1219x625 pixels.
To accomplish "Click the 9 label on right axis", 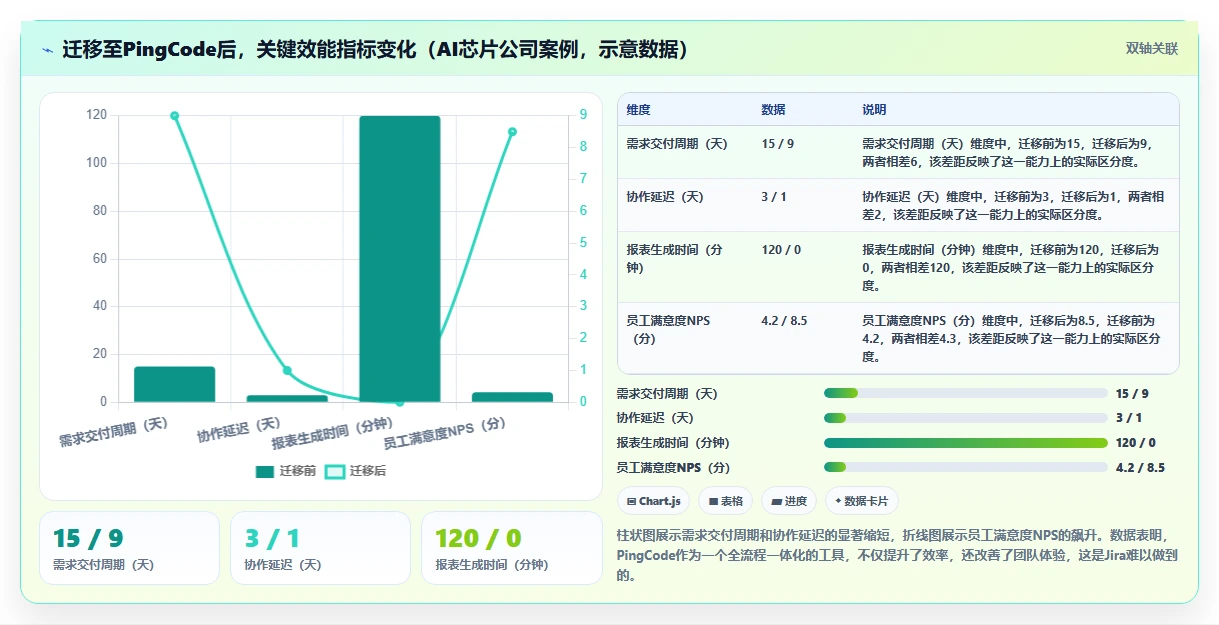I will 583,115.
